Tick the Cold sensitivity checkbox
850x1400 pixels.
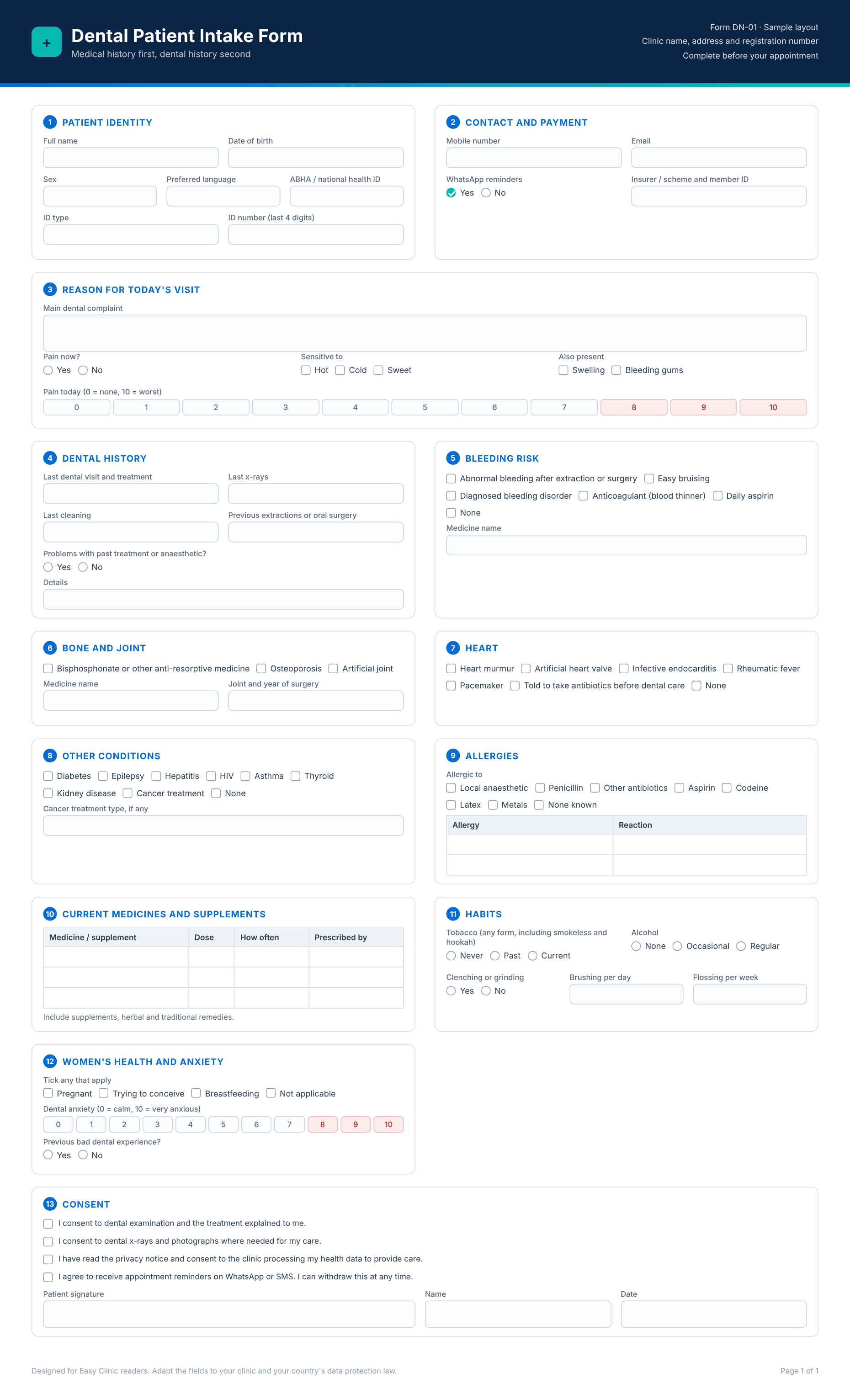click(x=340, y=371)
